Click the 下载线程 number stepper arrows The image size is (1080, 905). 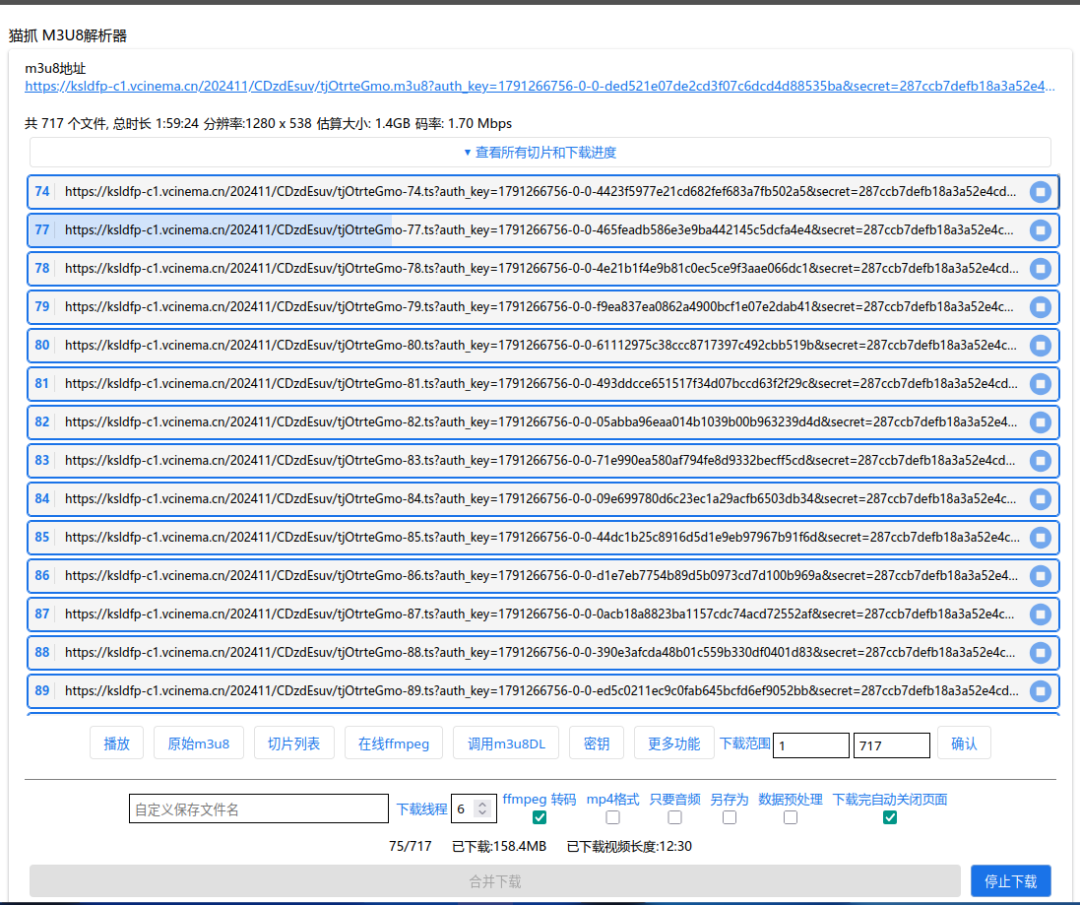483,809
